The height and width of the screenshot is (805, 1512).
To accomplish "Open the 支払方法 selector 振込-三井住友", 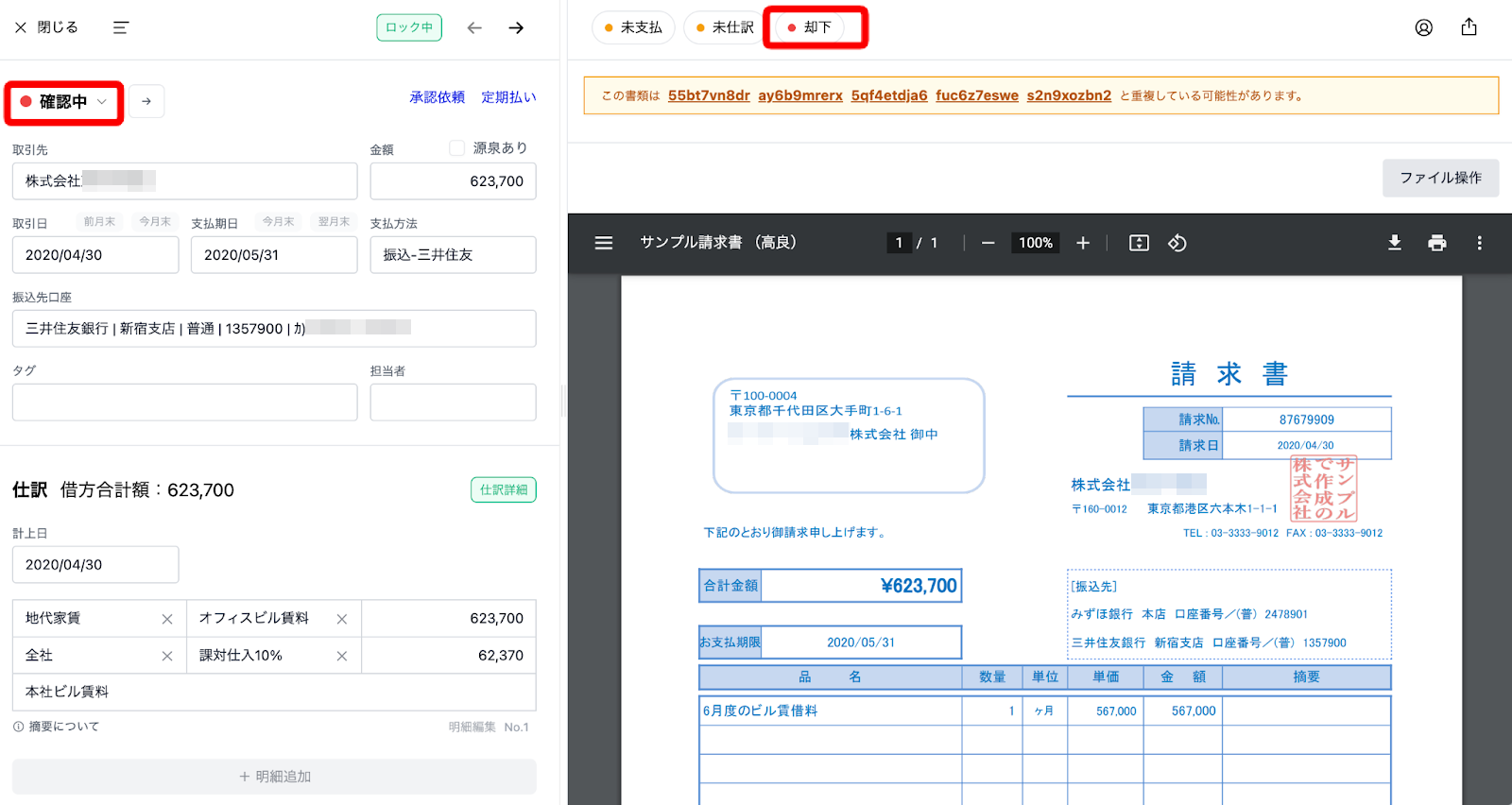I will (453, 254).
